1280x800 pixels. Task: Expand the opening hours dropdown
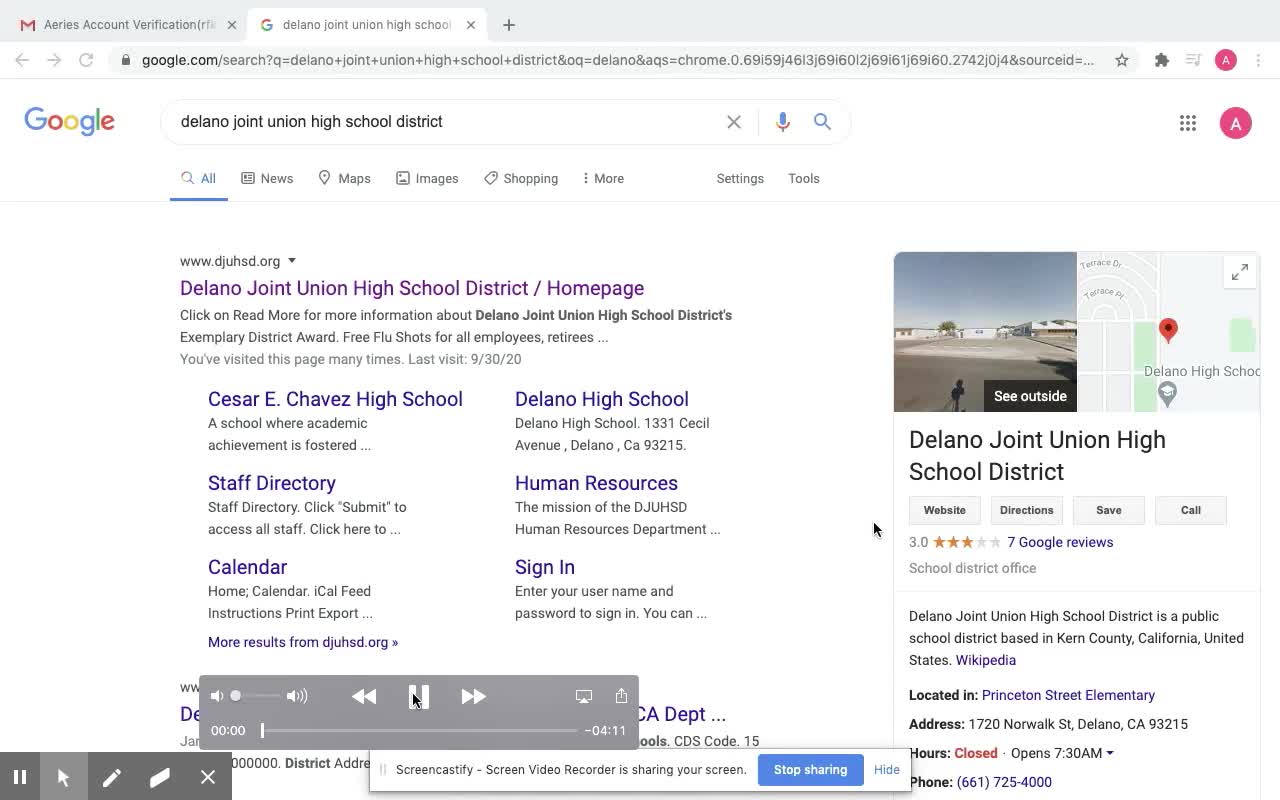1109,753
